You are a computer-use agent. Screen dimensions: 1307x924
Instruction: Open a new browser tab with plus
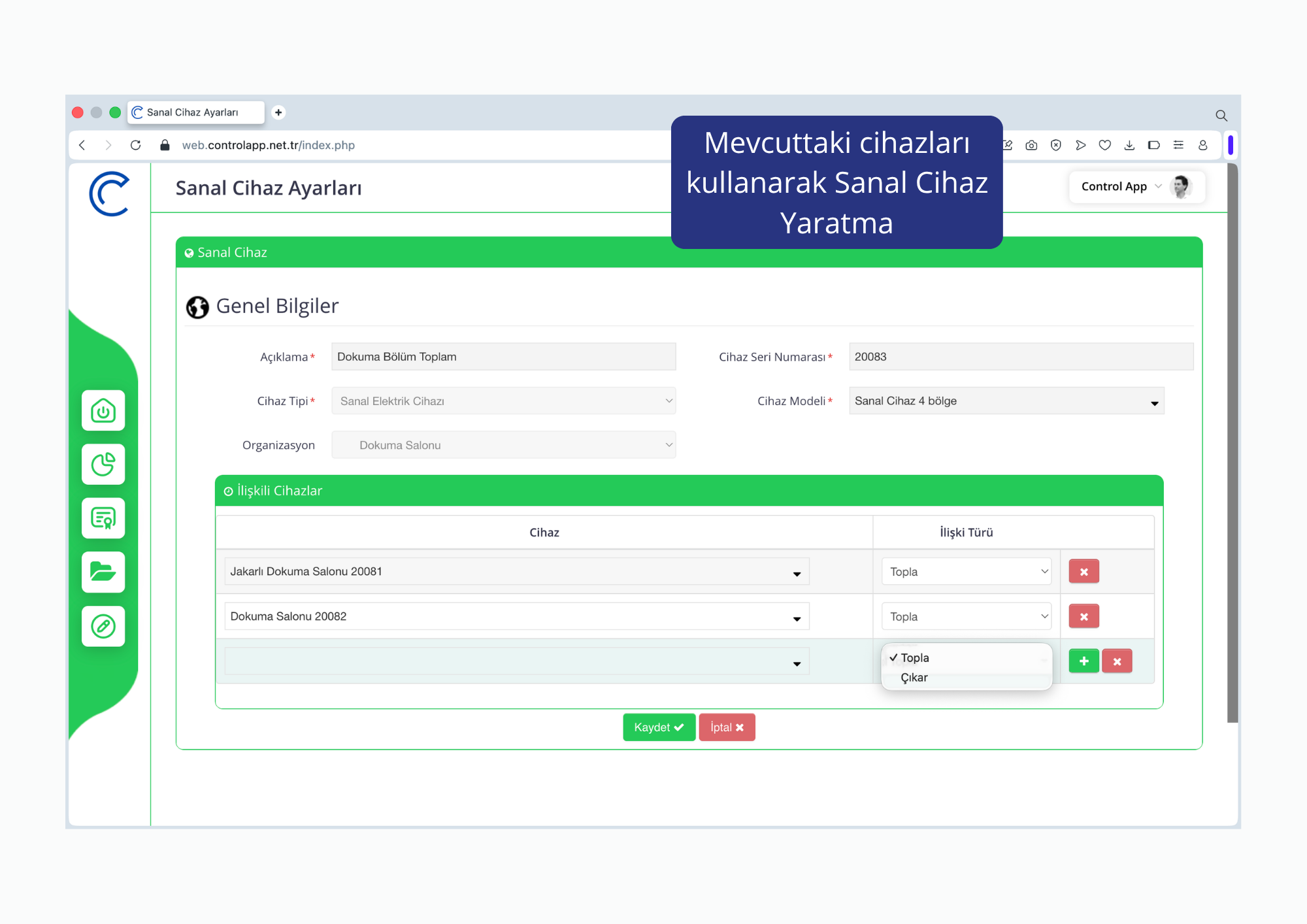click(278, 112)
